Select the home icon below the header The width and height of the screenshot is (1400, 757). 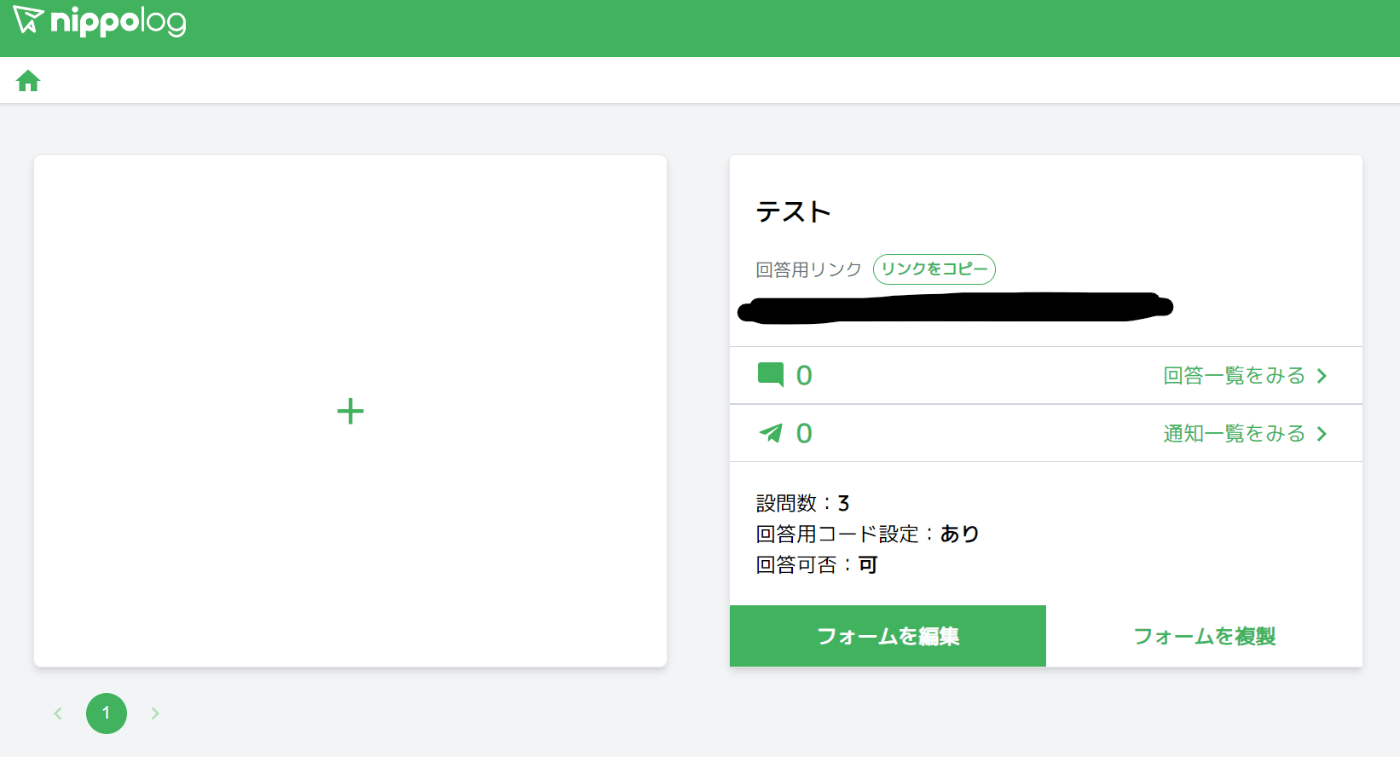[x=27, y=79]
